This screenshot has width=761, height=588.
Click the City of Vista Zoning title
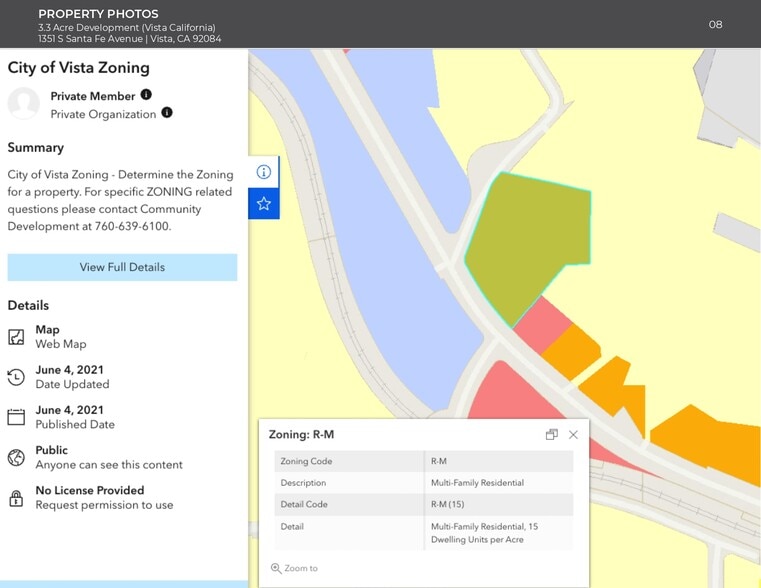[x=79, y=68]
